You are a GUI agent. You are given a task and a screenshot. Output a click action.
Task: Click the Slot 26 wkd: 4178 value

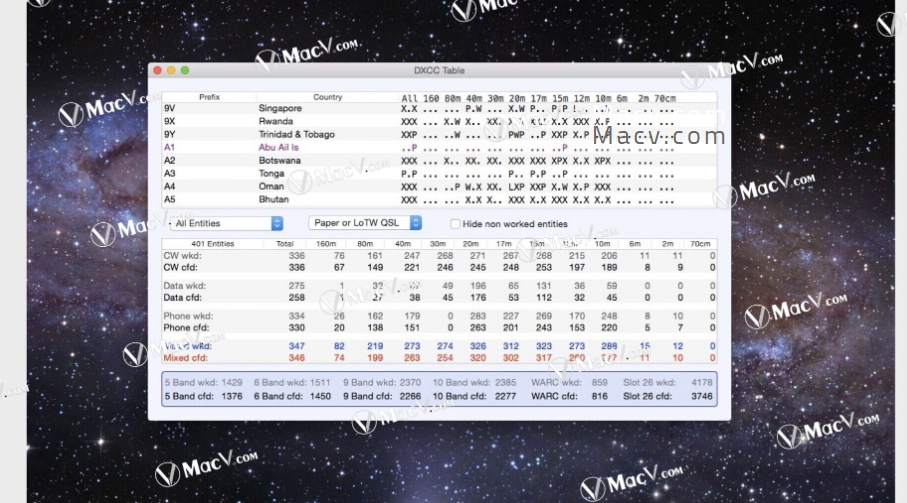pyautogui.click(x=702, y=383)
